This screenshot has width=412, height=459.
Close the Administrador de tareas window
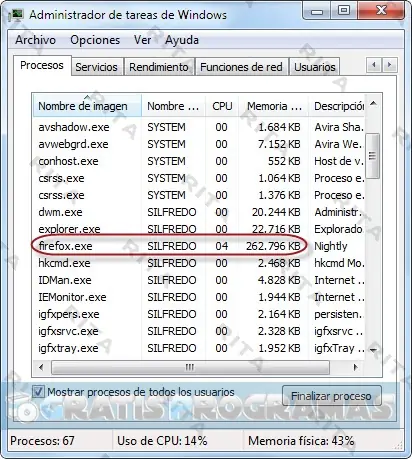(381, 11)
